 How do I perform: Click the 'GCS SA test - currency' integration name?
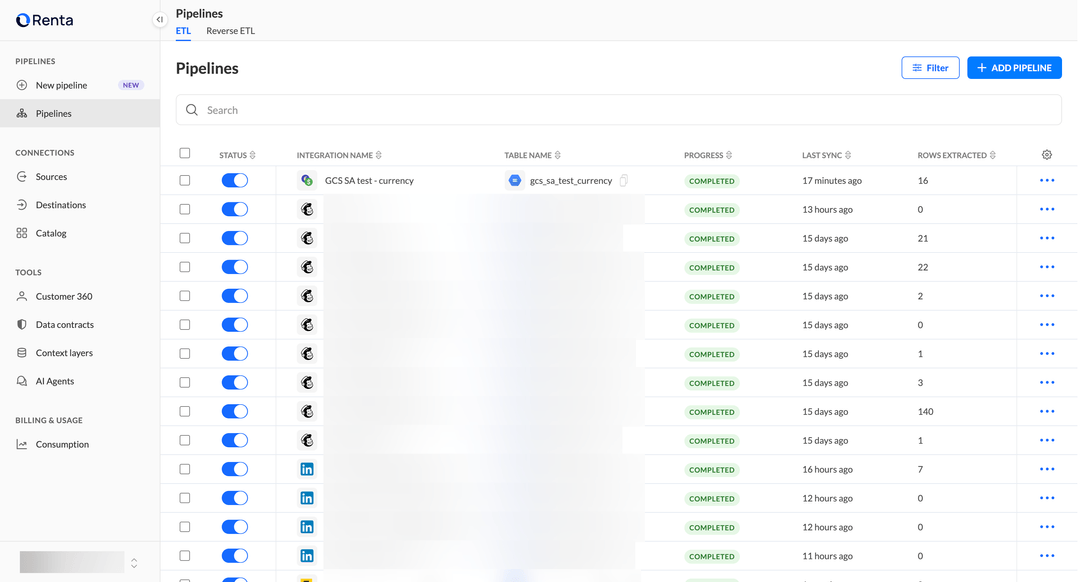click(x=369, y=181)
